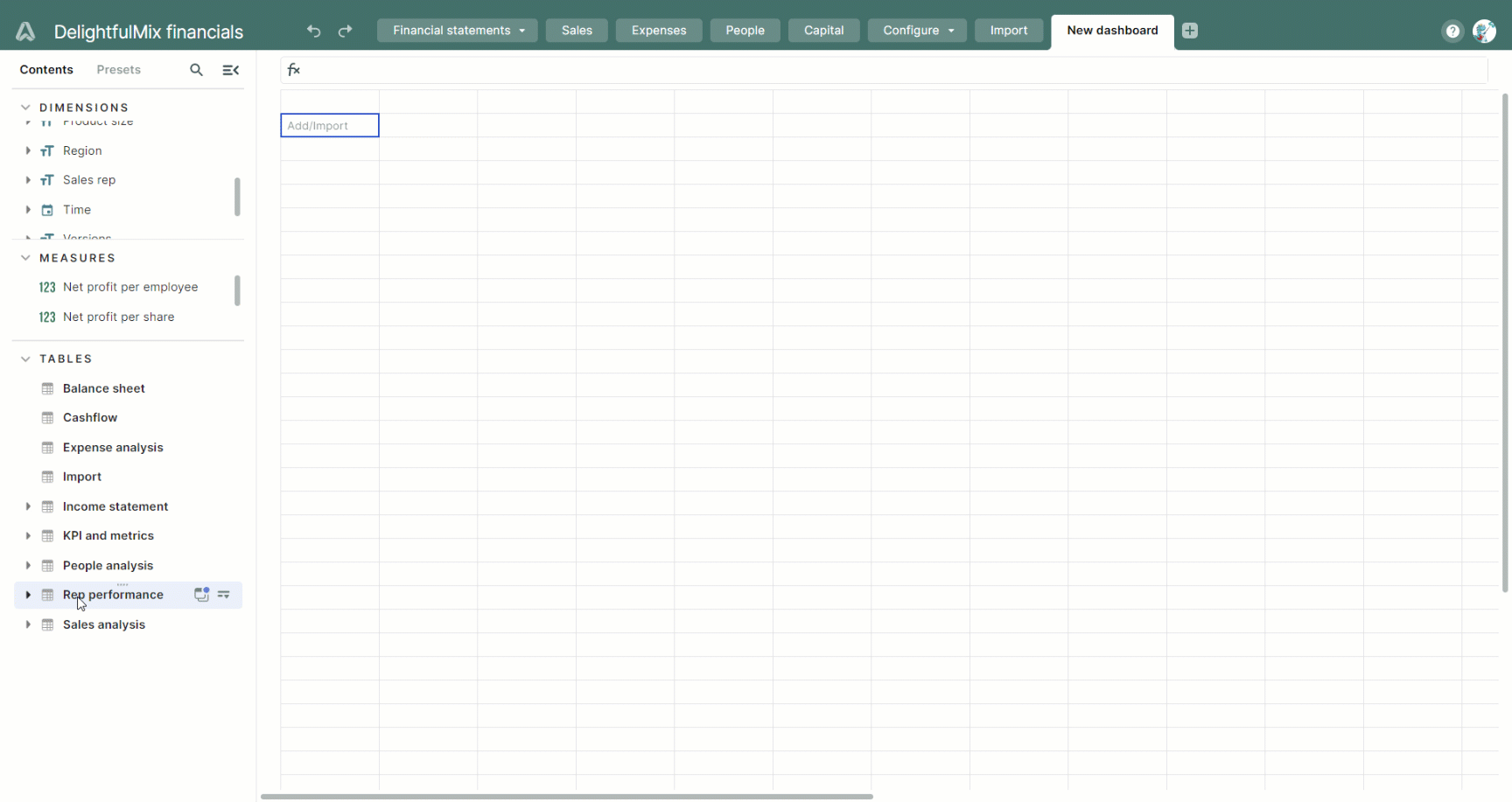This screenshot has width=1512, height=802.
Task: Select Net profit per share measure
Action: pos(119,317)
